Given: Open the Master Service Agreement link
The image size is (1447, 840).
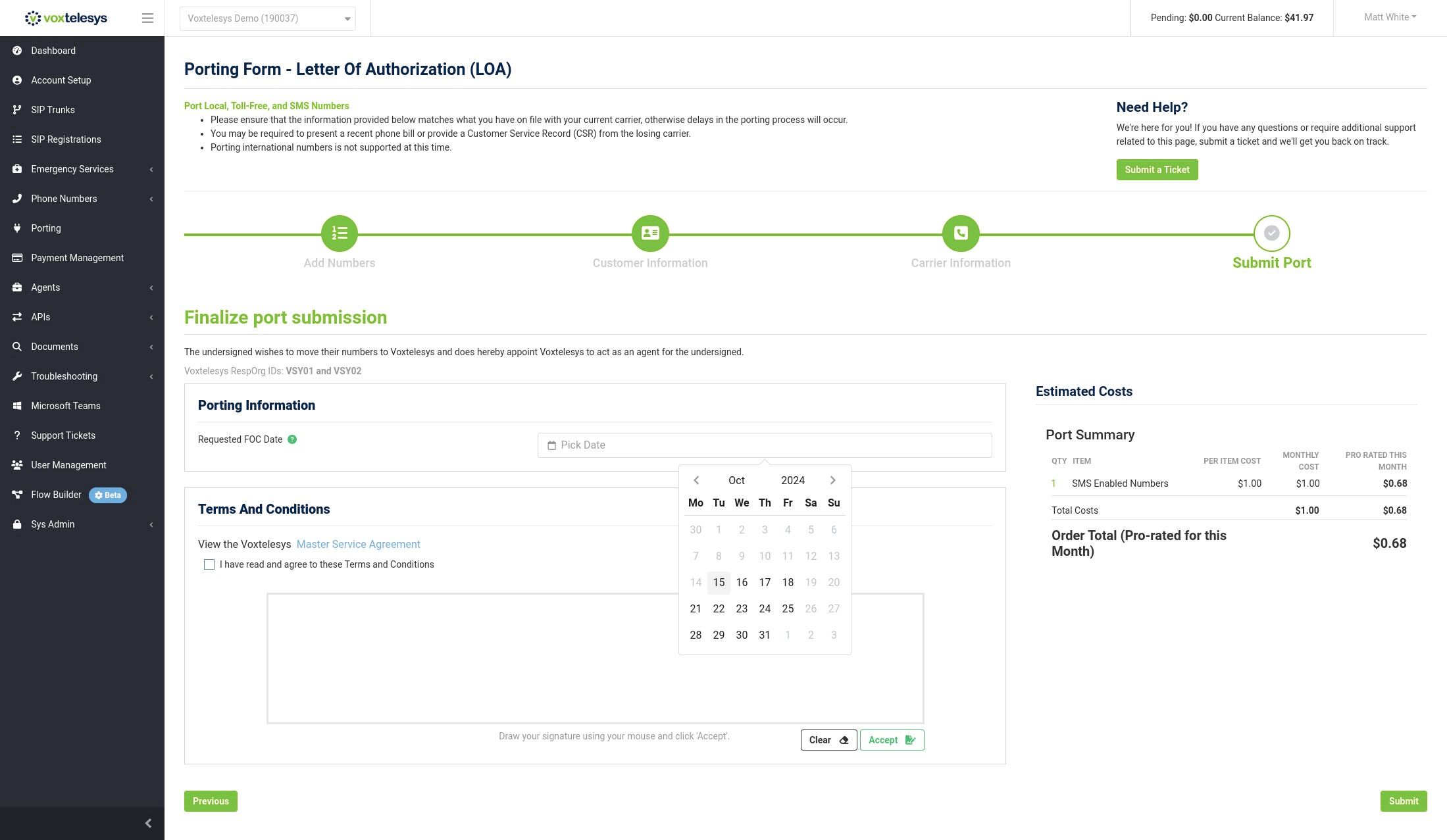Looking at the screenshot, I should coord(358,545).
